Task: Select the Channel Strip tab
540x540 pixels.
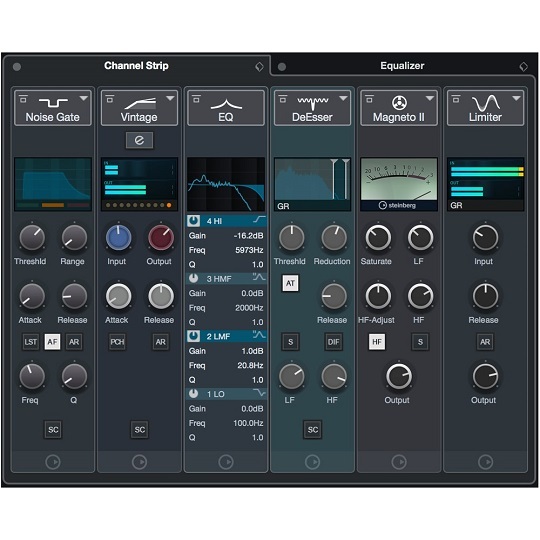Action: tap(136, 65)
